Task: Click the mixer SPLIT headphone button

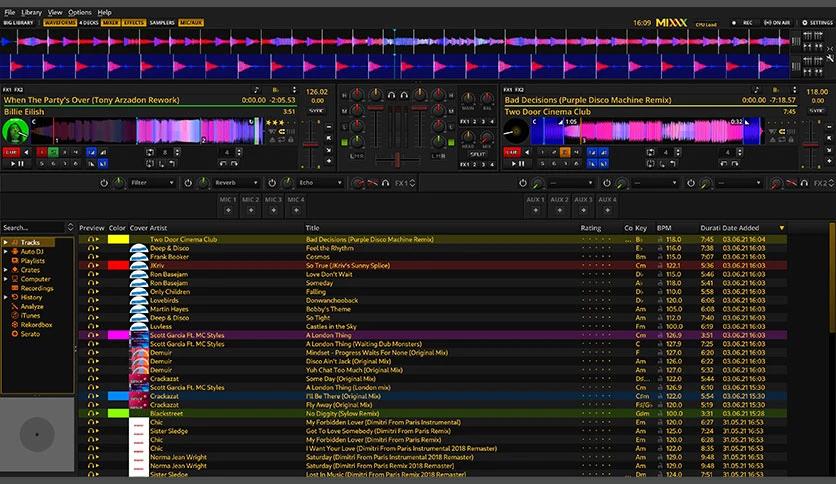Action: pyautogui.click(x=477, y=154)
